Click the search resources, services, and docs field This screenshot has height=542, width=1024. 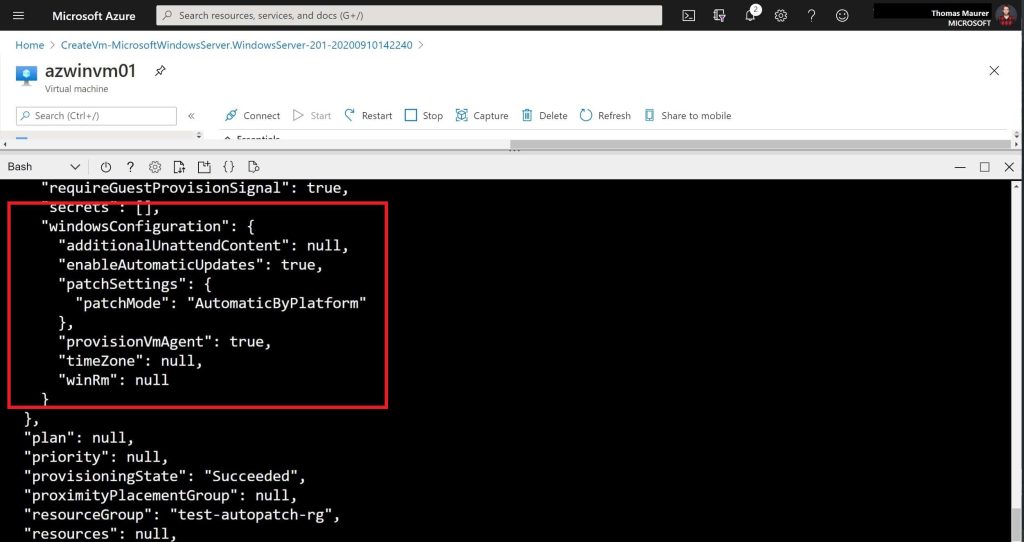click(x=409, y=15)
